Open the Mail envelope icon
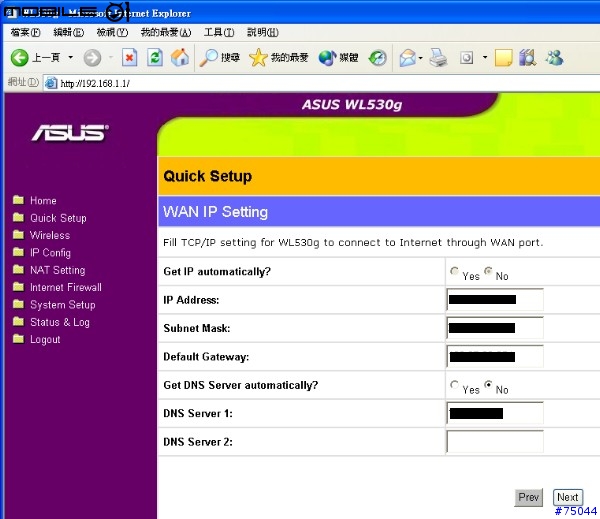Viewport: 600px width, 519px height. coord(408,58)
